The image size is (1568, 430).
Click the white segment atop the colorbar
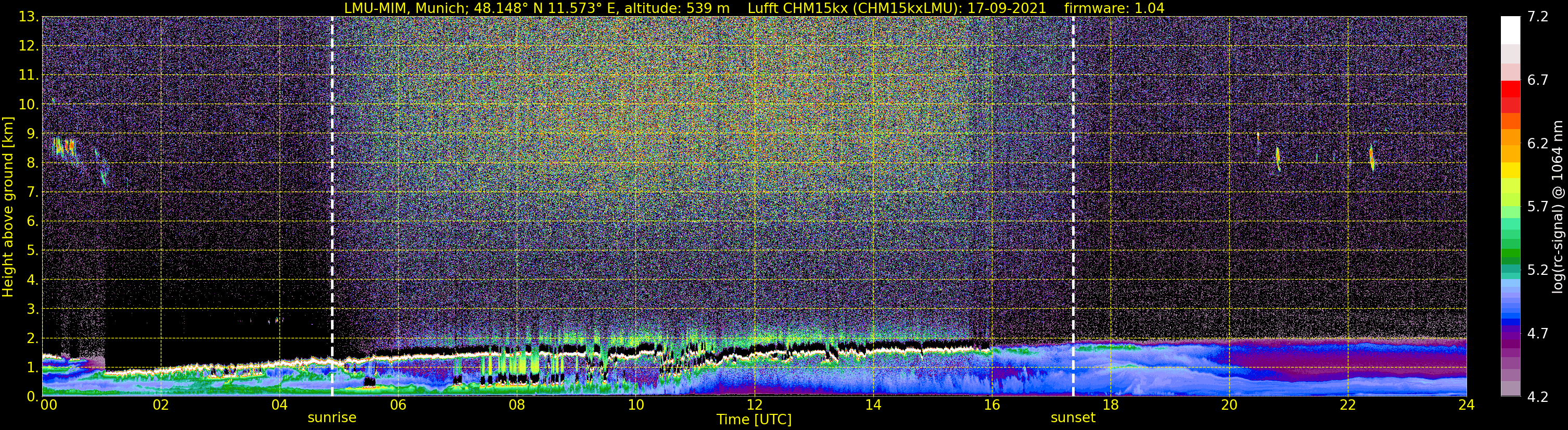pos(1510,30)
